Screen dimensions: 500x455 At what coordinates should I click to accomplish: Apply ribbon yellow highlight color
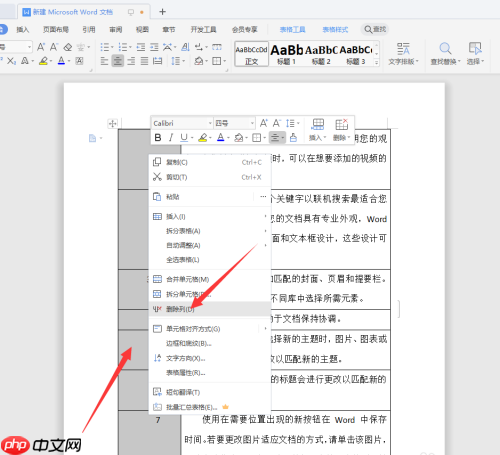43,61
